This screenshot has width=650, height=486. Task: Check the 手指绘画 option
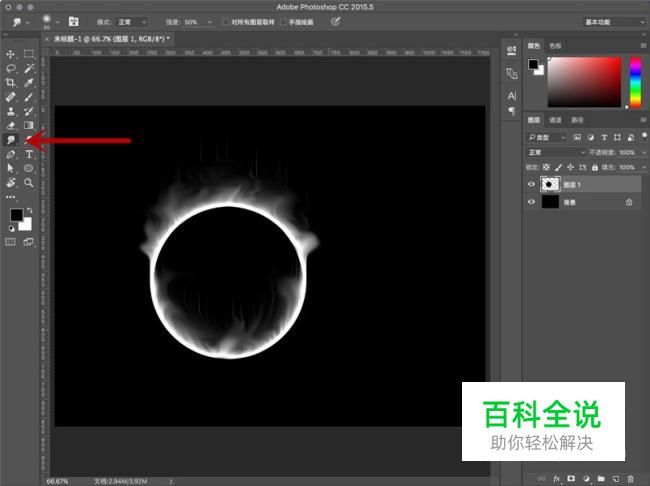pyautogui.click(x=285, y=21)
